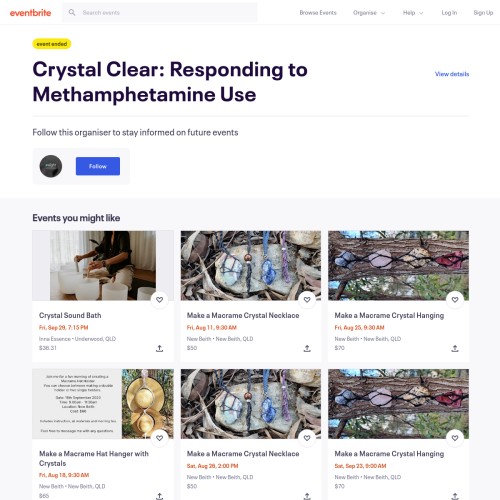The height and width of the screenshot is (500, 500).
Task: Expand the Organise dropdown menu
Action: (369, 13)
